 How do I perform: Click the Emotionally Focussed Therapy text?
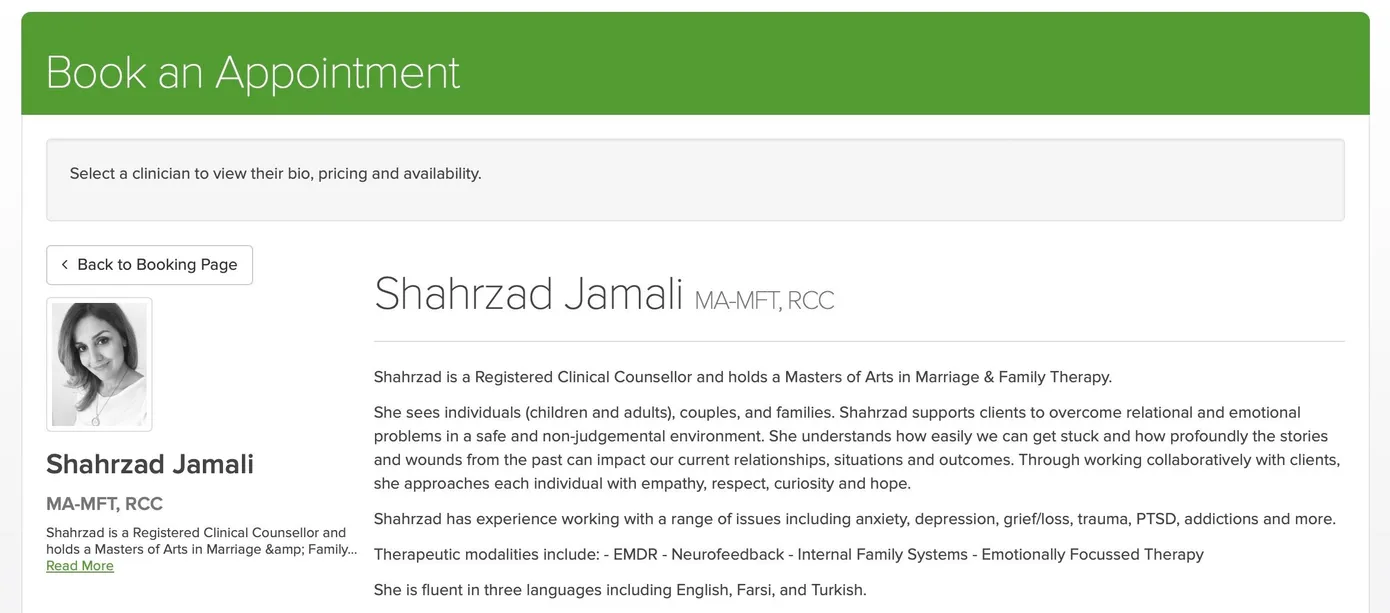pos(1092,554)
